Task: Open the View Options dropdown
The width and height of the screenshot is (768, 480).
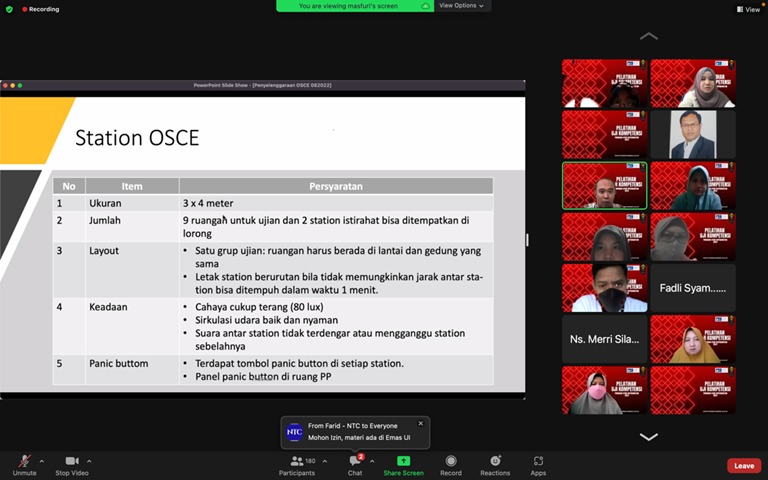Action: (461, 6)
